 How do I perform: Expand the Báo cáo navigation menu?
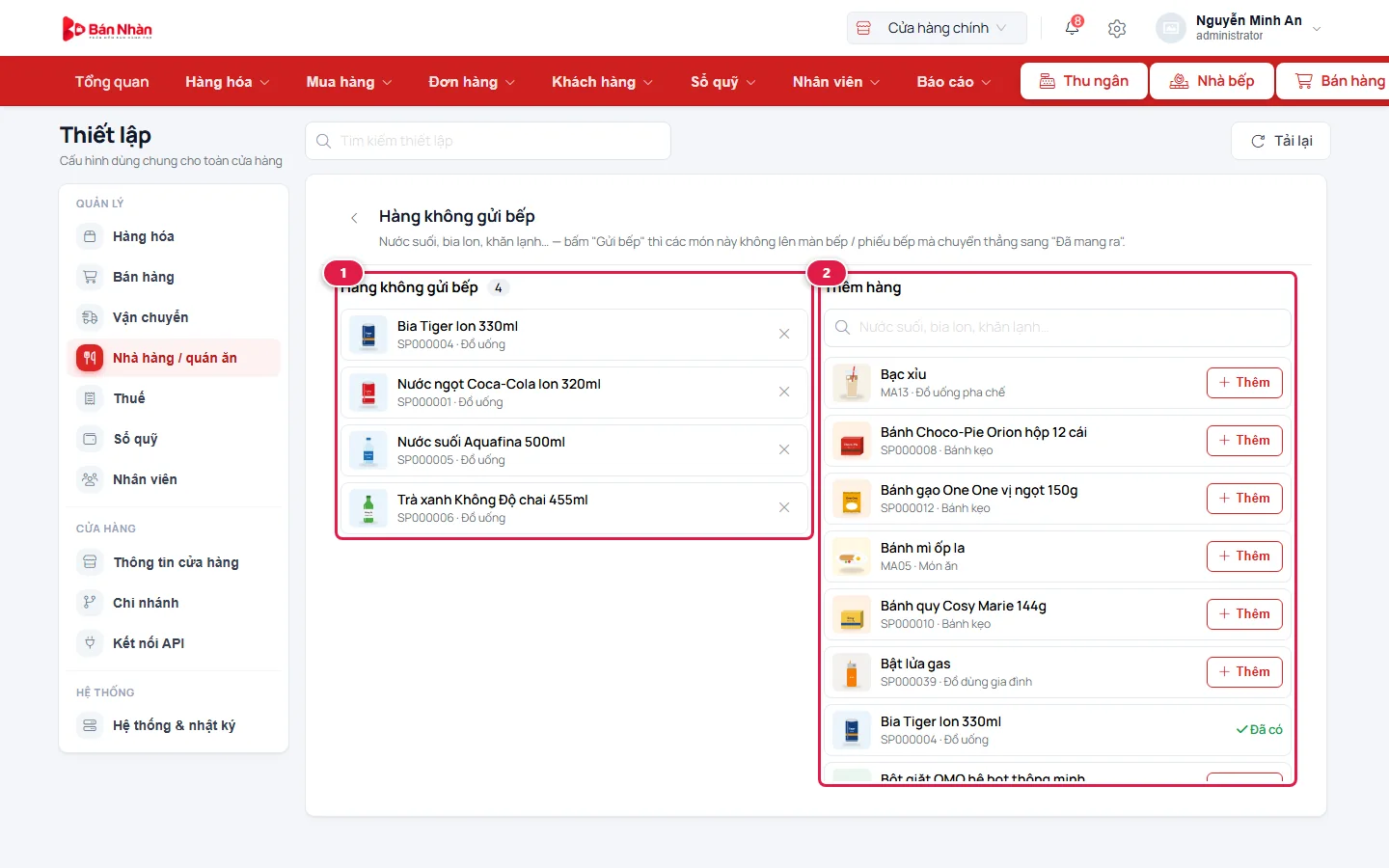coord(954,82)
